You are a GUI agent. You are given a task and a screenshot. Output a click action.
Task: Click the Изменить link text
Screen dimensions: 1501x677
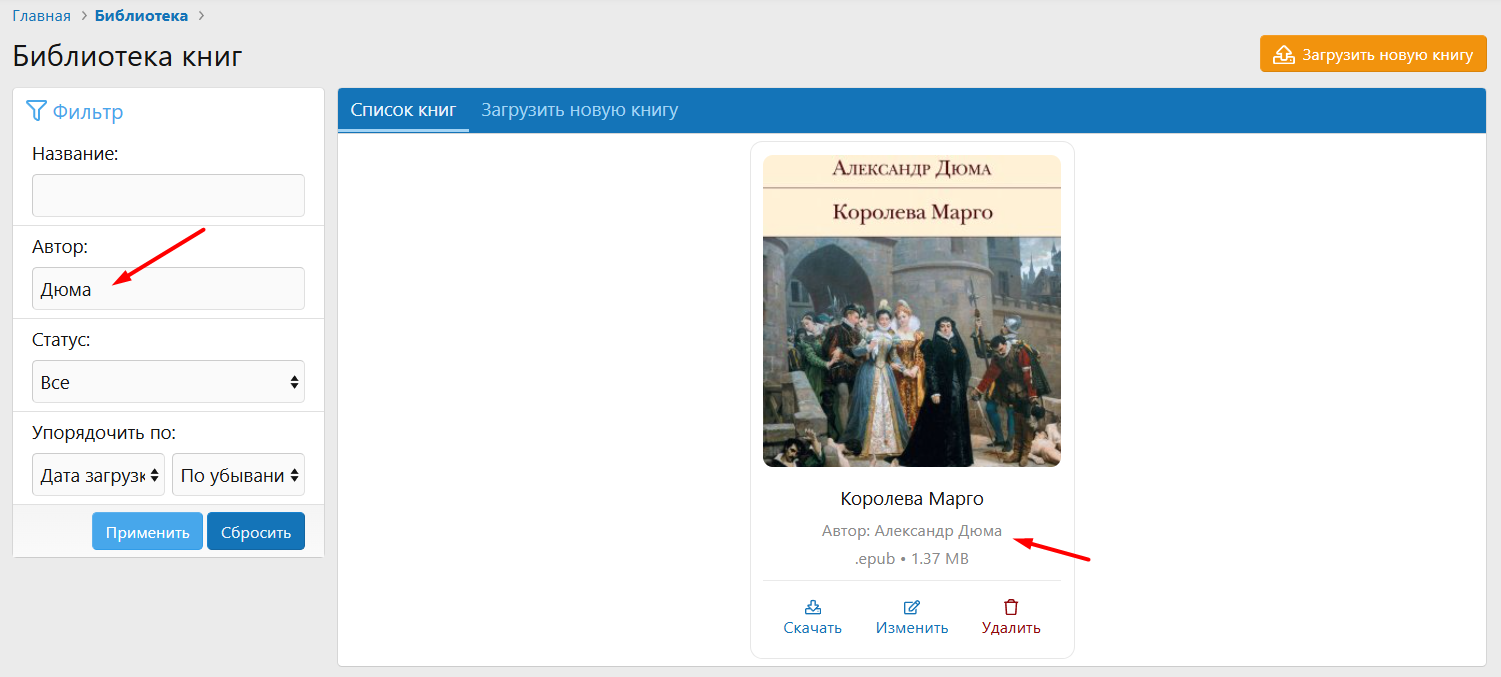pos(912,628)
